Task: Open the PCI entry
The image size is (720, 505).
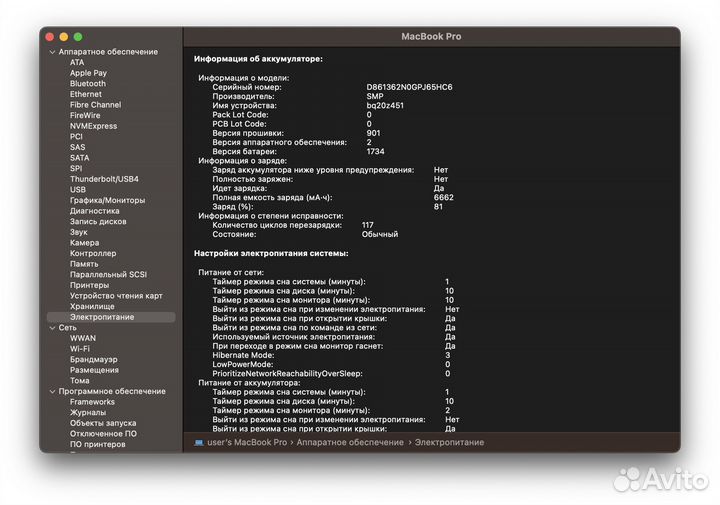Action: (76, 136)
